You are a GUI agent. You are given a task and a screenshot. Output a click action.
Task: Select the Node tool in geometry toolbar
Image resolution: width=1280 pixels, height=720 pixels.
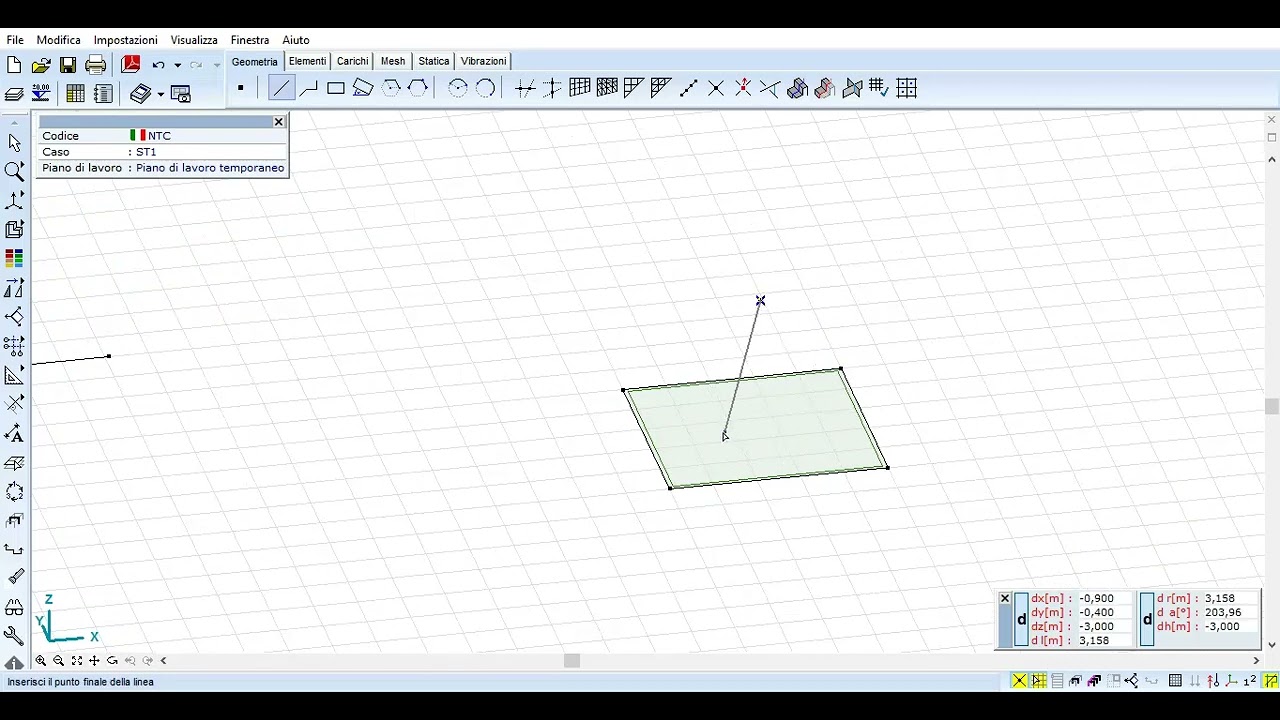pos(241,89)
